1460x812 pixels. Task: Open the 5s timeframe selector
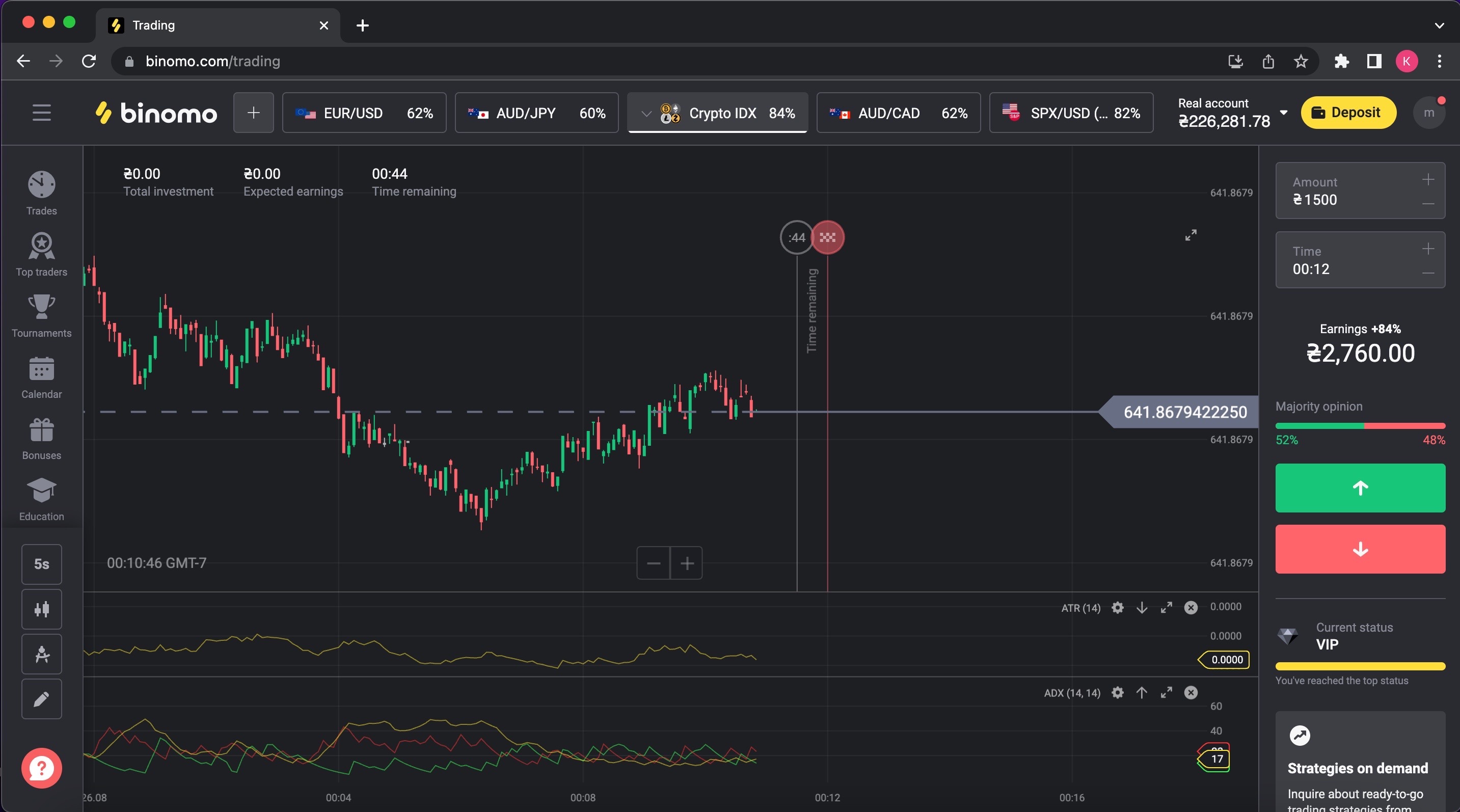click(41, 564)
